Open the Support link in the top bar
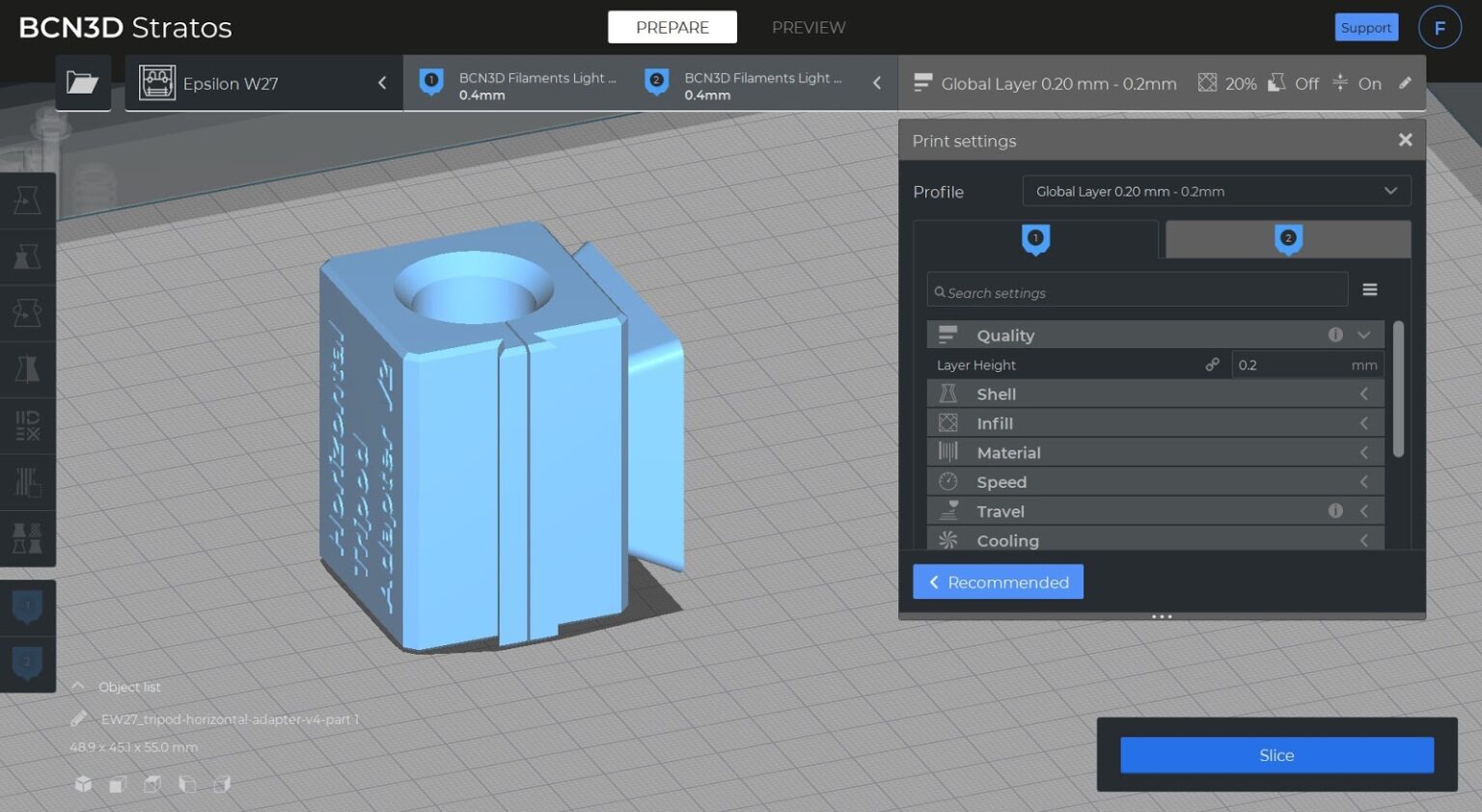 [x=1366, y=27]
